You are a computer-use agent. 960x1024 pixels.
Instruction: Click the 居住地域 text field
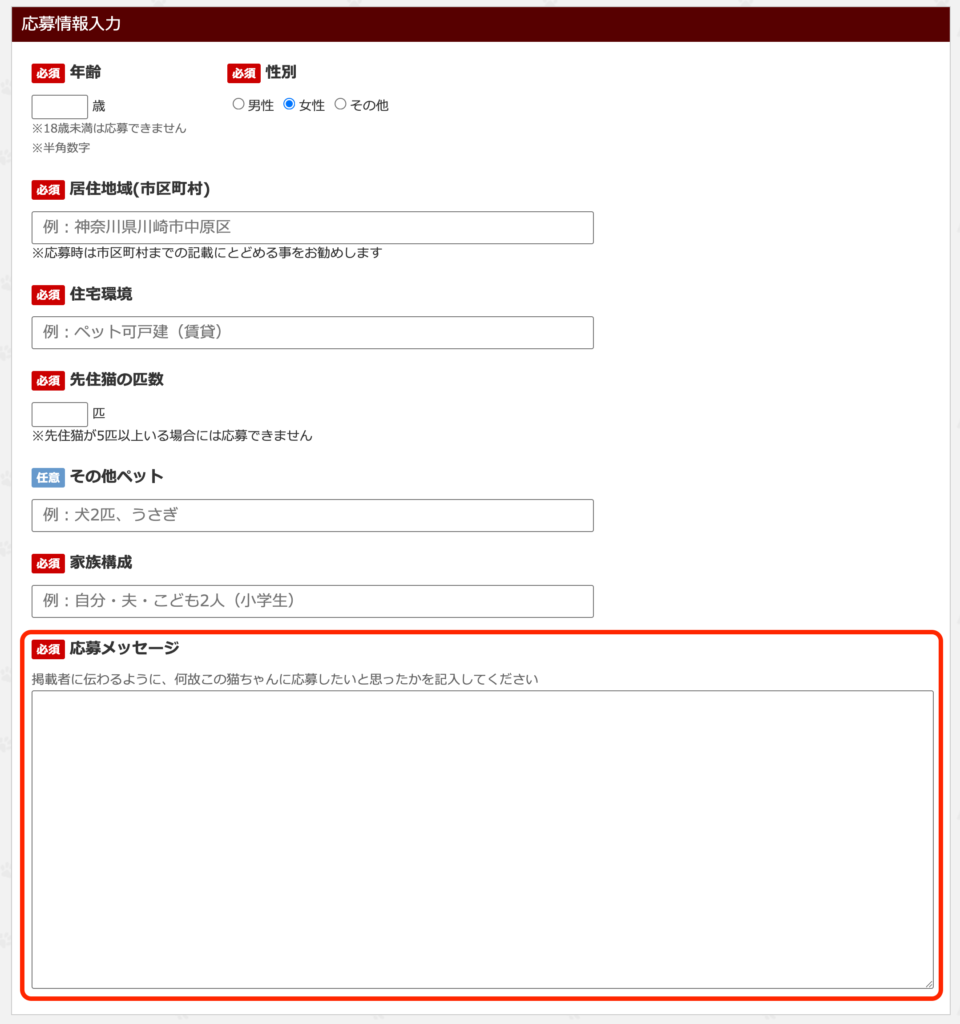[312, 228]
